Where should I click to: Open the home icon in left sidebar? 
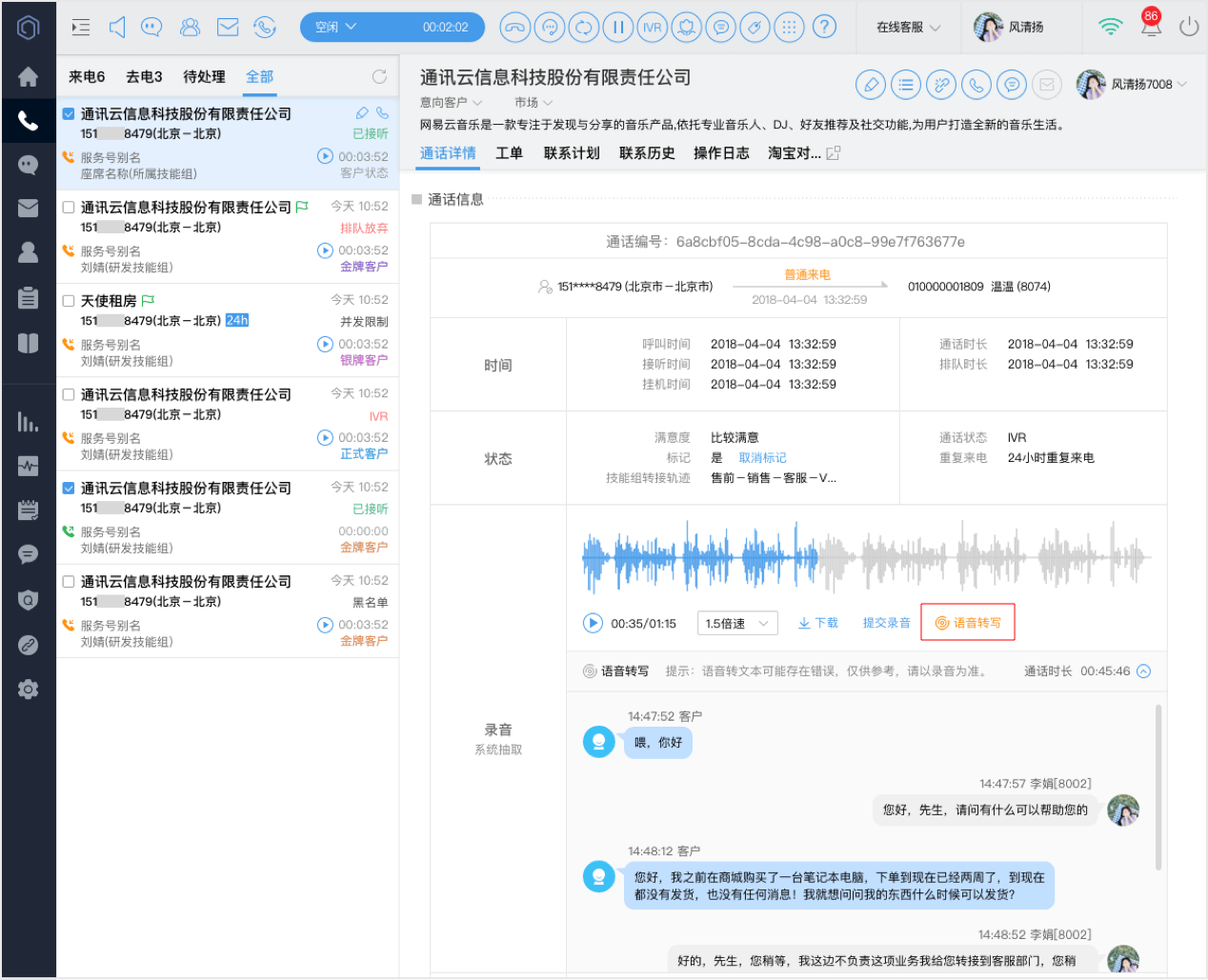pyautogui.click(x=29, y=76)
